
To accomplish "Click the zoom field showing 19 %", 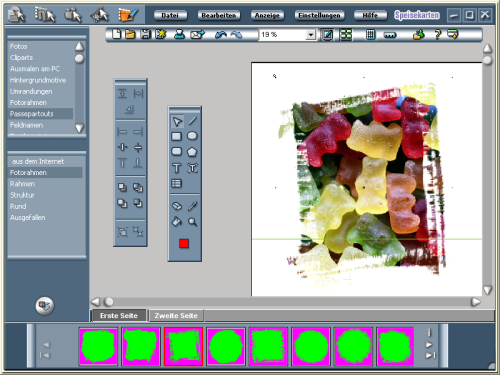I will pyautogui.click(x=283, y=35).
